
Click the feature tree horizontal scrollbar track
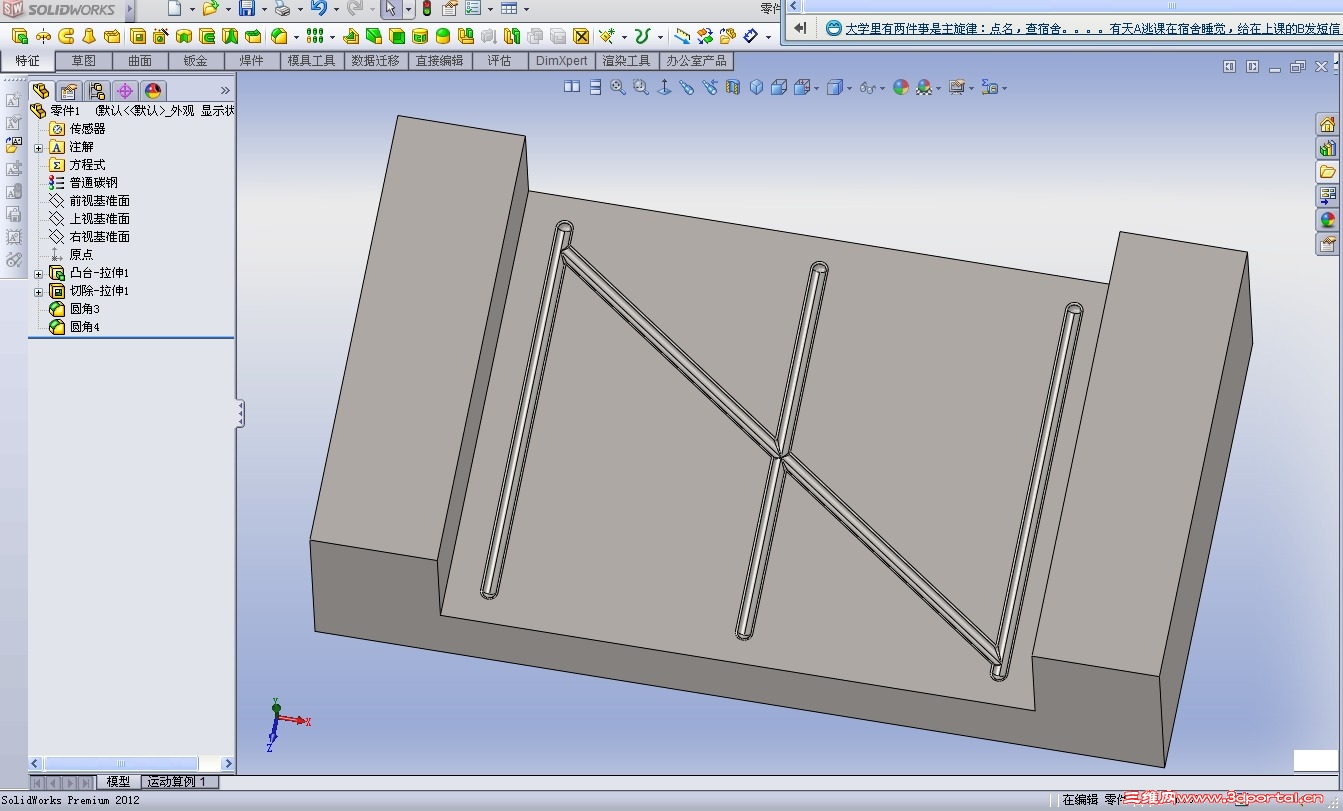point(131,764)
